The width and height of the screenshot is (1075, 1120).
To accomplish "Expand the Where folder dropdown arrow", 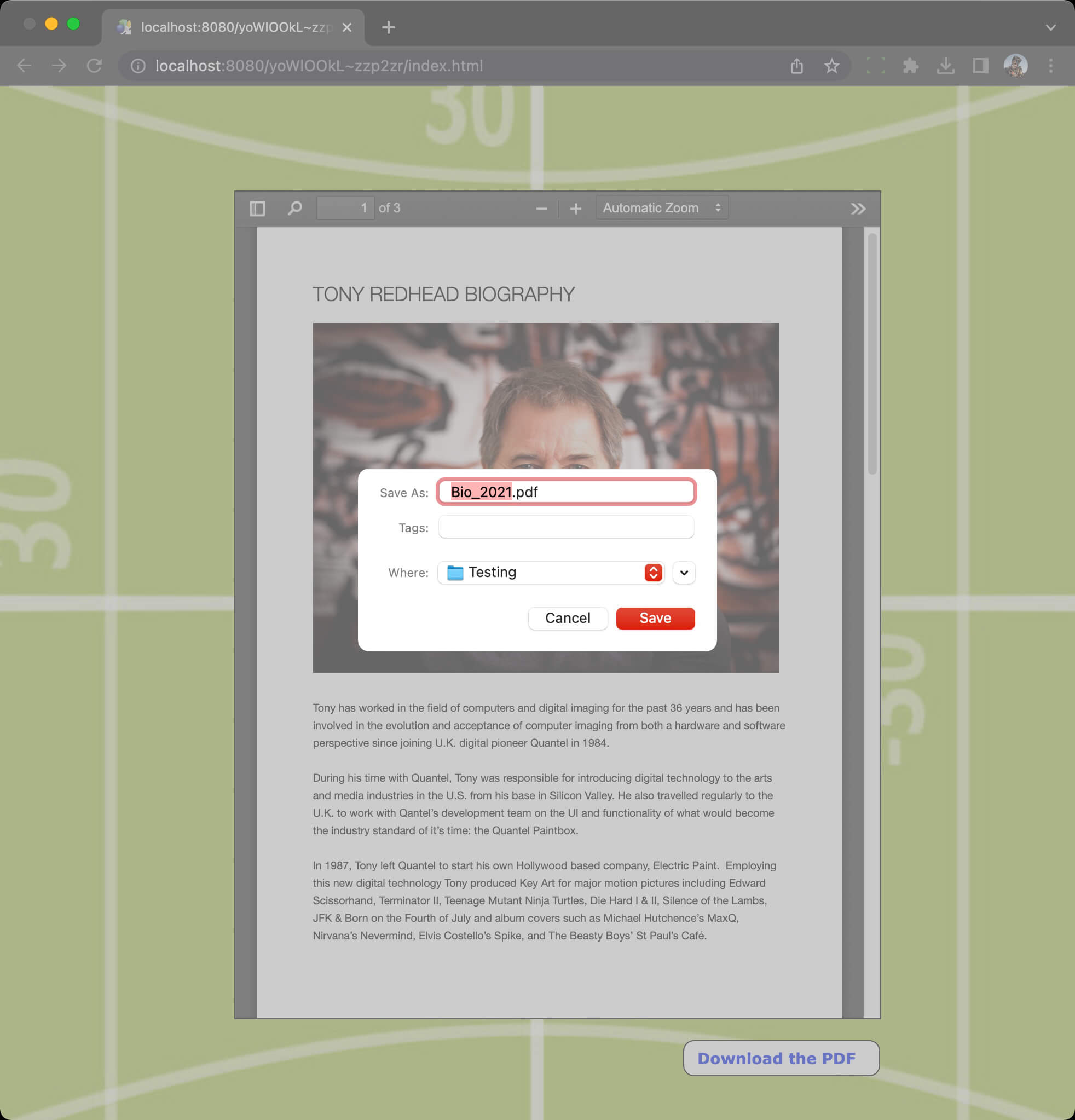I will pos(685,572).
